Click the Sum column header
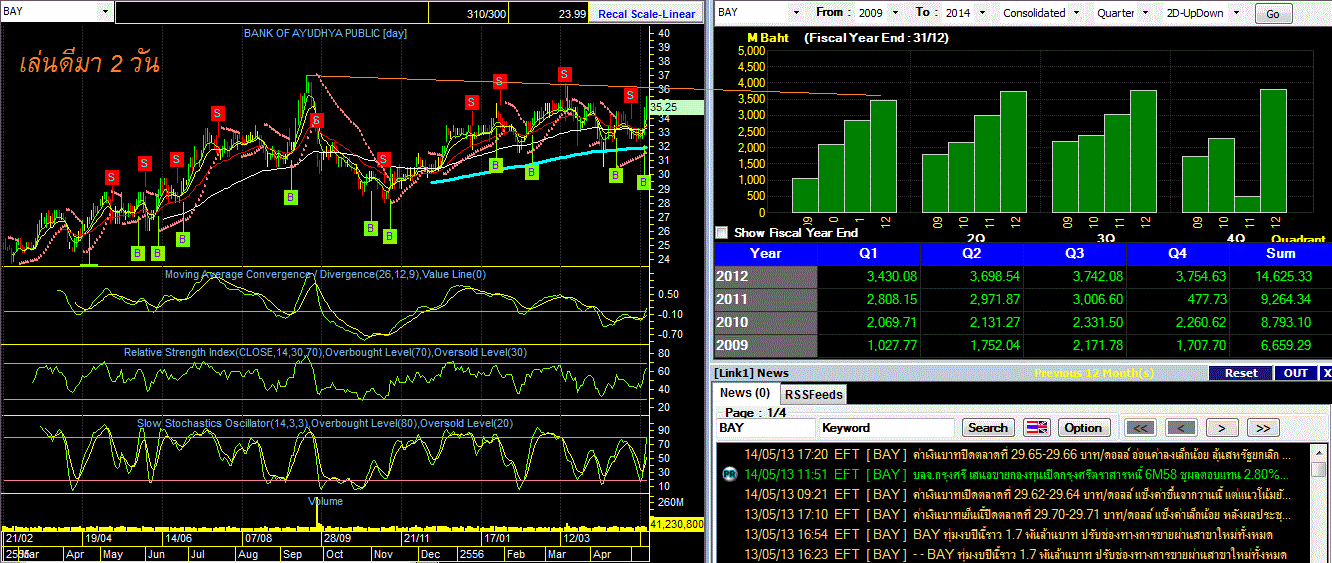This screenshot has height=563, width=1332. click(x=1280, y=253)
